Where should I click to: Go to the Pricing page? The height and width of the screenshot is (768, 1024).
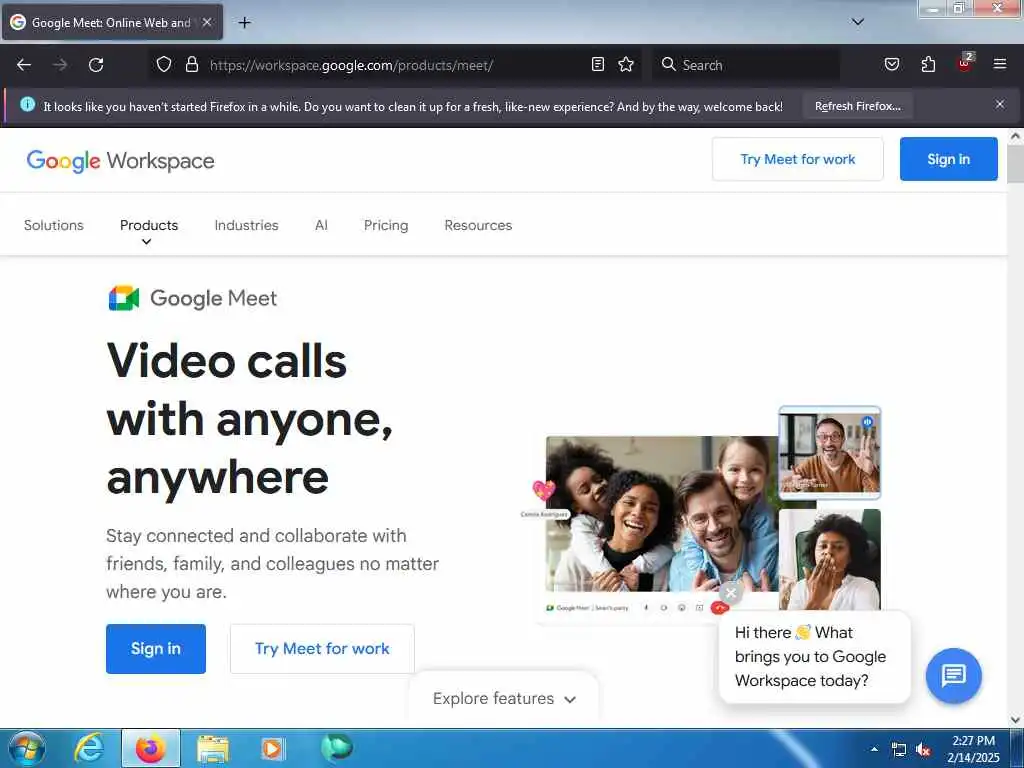tap(386, 225)
